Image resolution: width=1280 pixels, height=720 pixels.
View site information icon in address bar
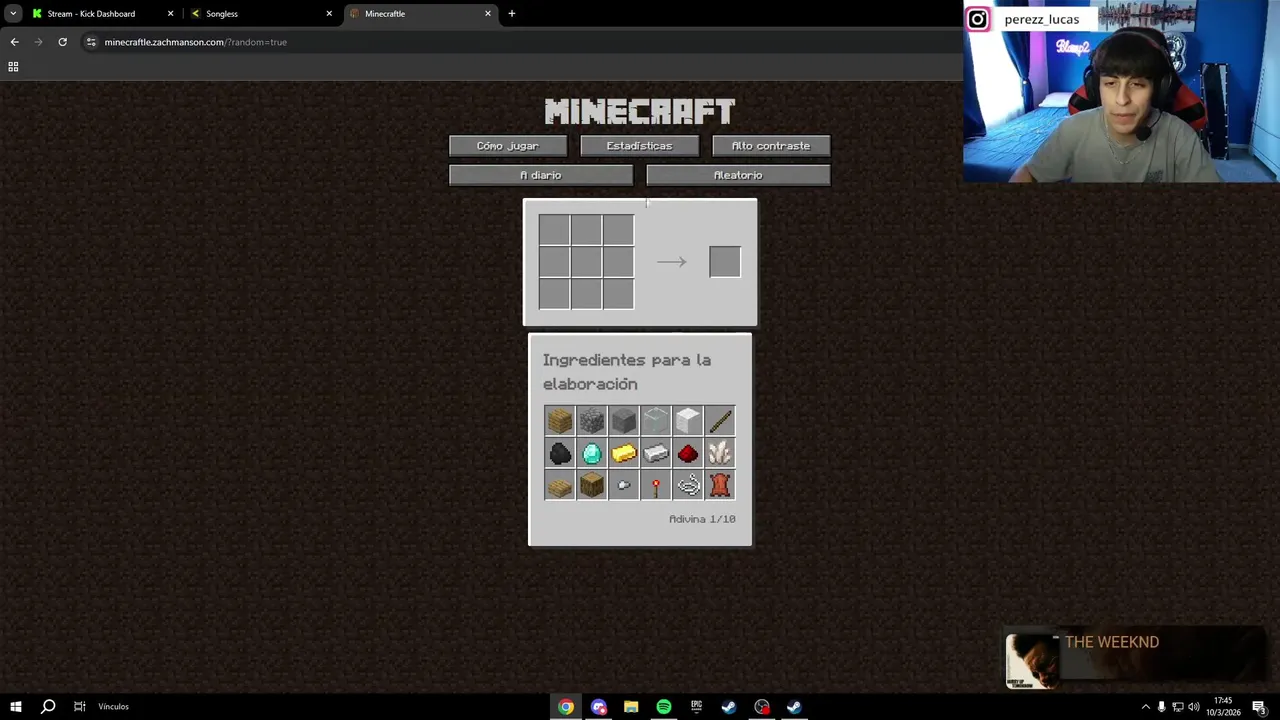pyautogui.click(x=91, y=42)
